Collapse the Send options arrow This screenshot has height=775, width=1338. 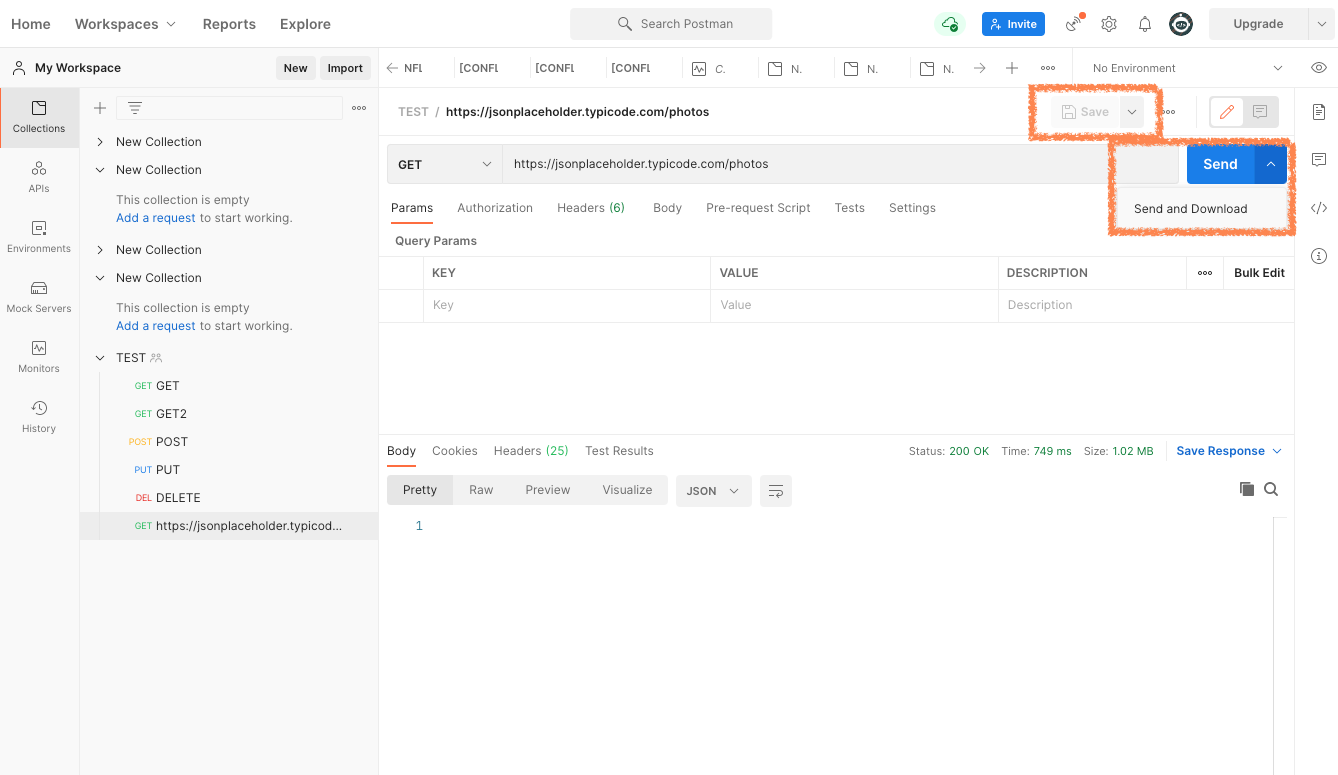1271,164
